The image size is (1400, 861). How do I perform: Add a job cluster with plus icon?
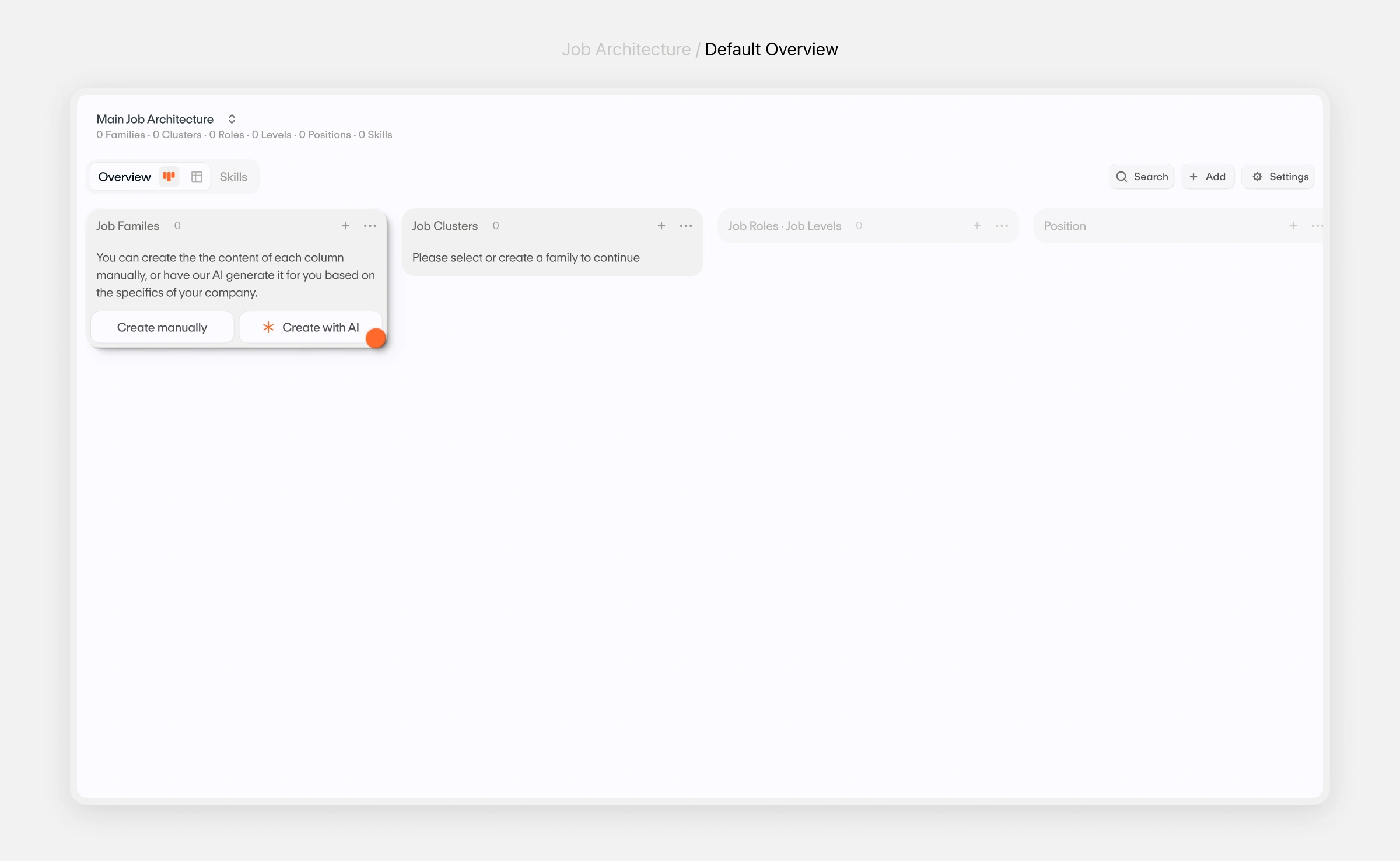(x=661, y=226)
